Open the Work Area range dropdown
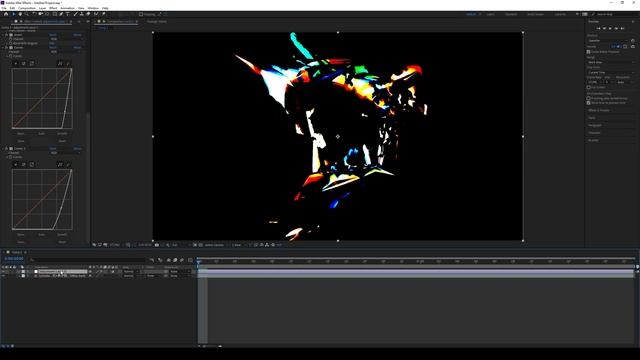The height and width of the screenshot is (360, 640). [x=611, y=62]
